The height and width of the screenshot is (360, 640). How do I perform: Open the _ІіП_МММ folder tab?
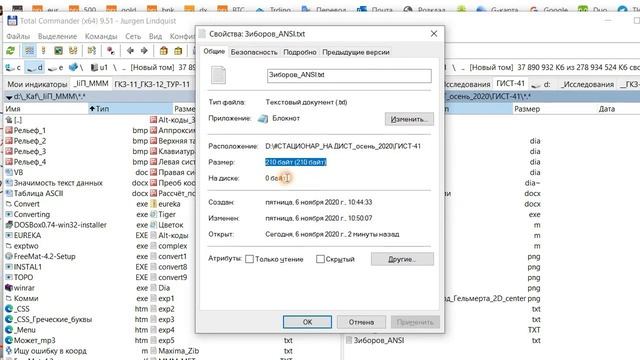[91, 84]
